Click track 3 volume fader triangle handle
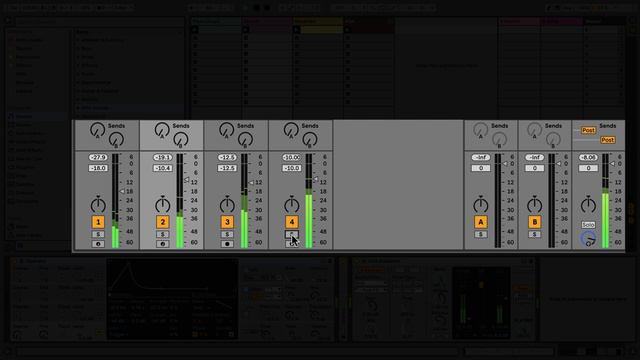The image size is (640, 360). point(251,182)
